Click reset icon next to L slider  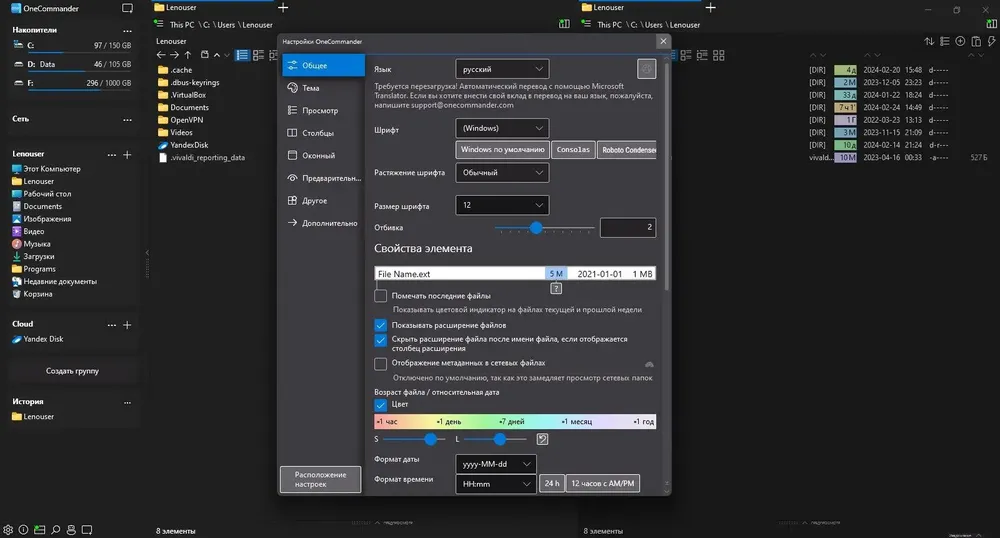point(542,439)
